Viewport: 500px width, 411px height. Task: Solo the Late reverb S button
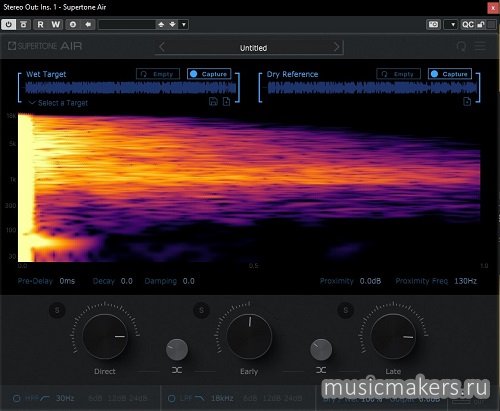coord(346,311)
